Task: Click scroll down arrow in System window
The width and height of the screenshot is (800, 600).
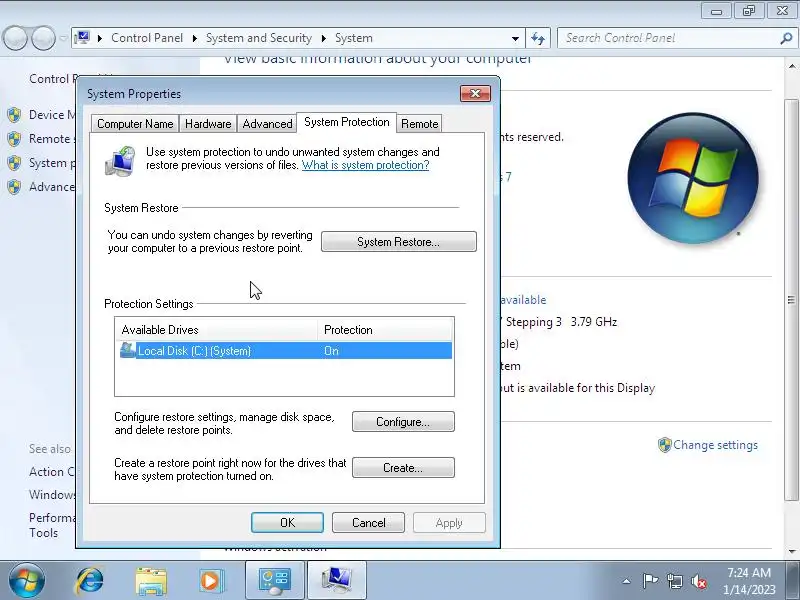Action: click(x=791, y=552)
